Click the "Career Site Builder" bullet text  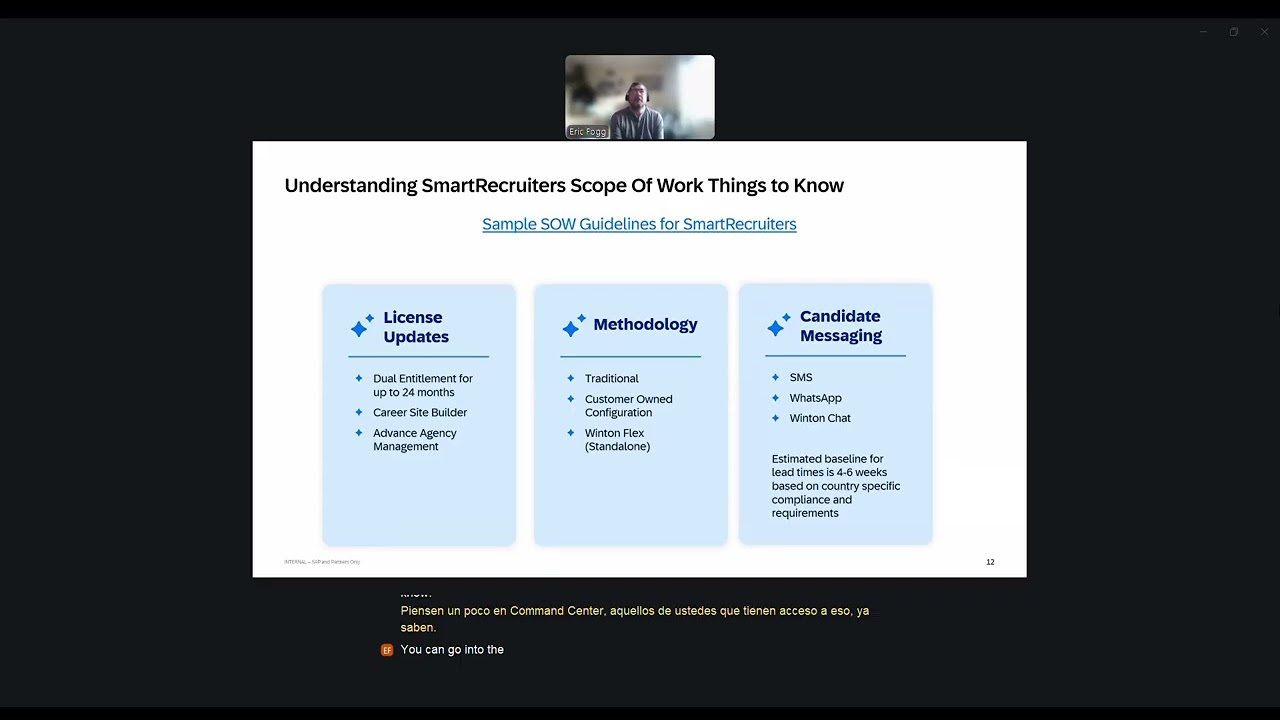click(420, 412)
